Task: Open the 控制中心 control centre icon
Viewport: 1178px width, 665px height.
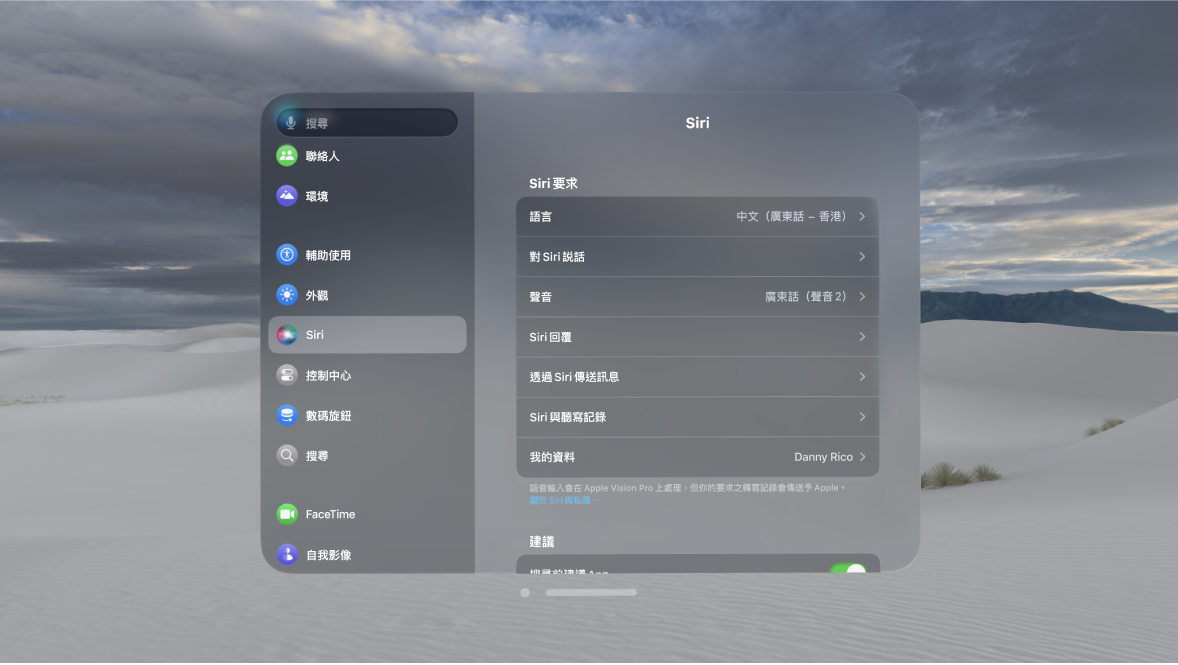Action: [287, 375]
